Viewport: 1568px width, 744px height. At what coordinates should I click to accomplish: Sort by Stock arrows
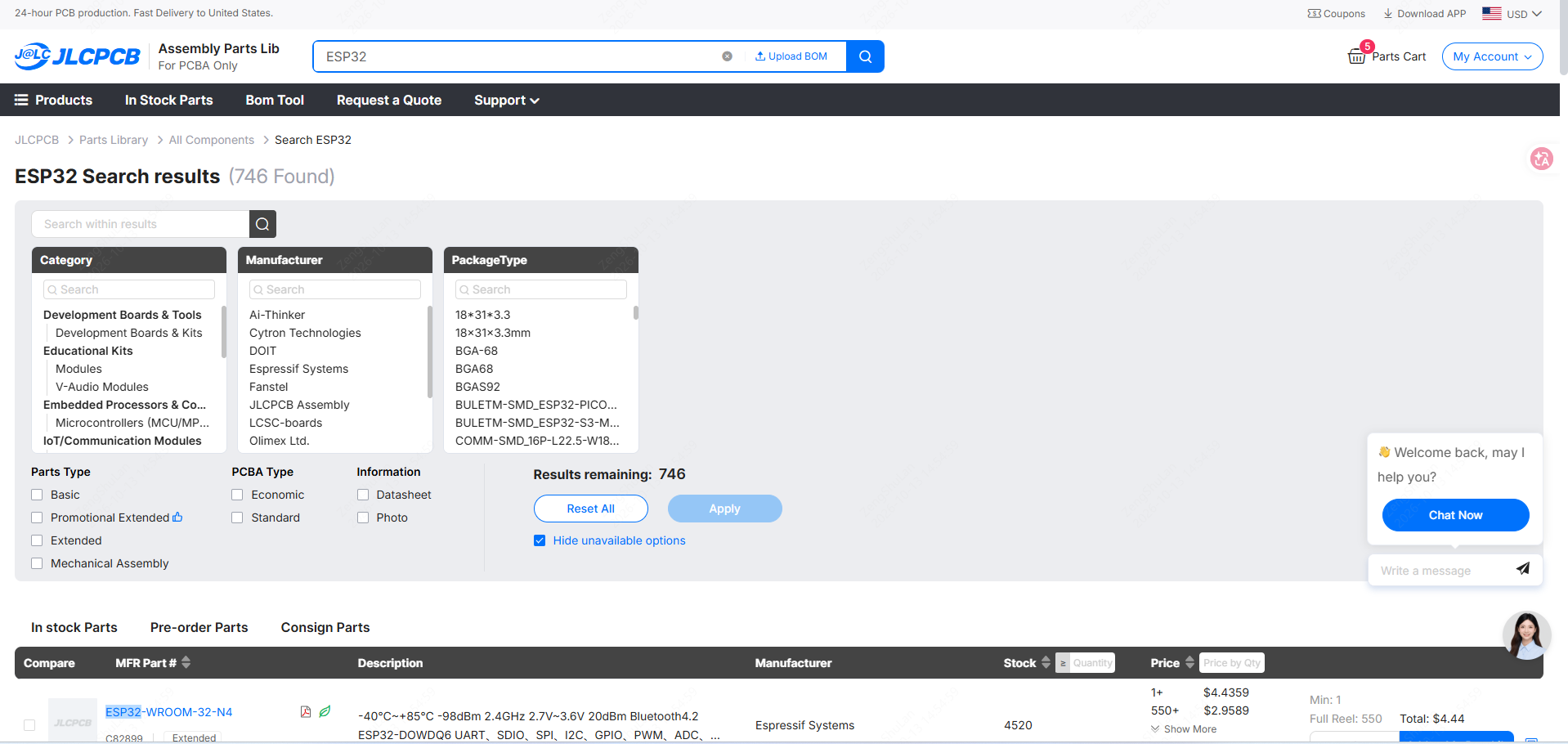pyautogui.click(x=1046, y=662)
